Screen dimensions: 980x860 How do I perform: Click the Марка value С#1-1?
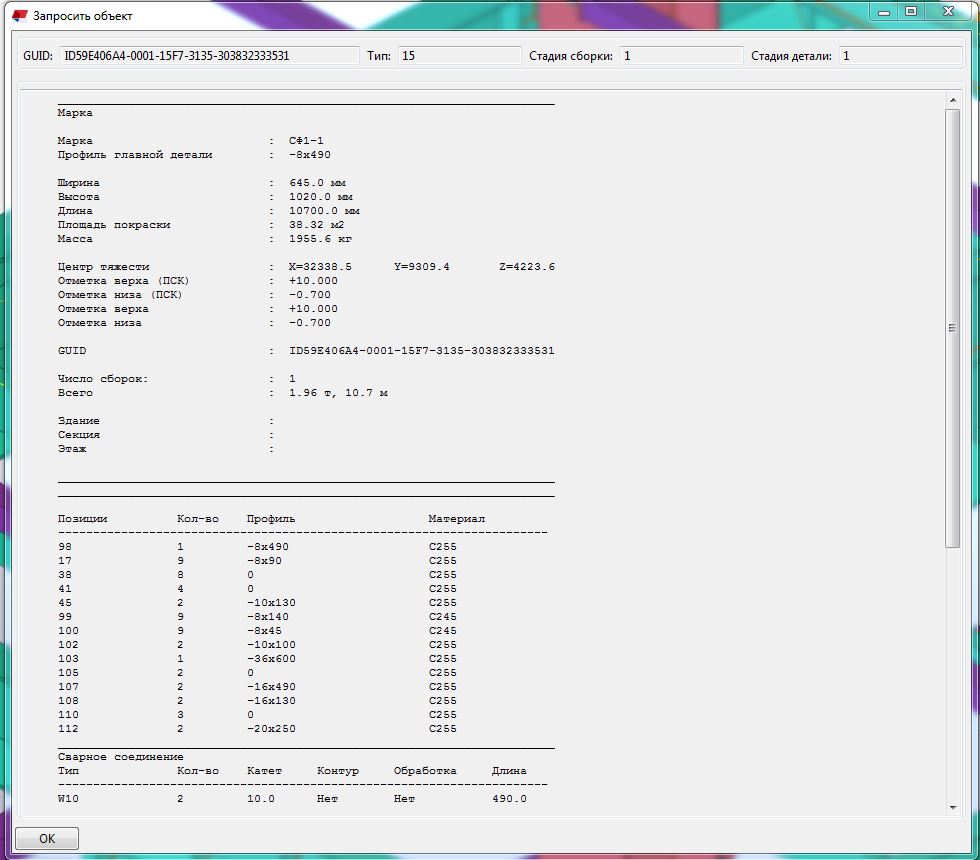[x=306, y=141]
